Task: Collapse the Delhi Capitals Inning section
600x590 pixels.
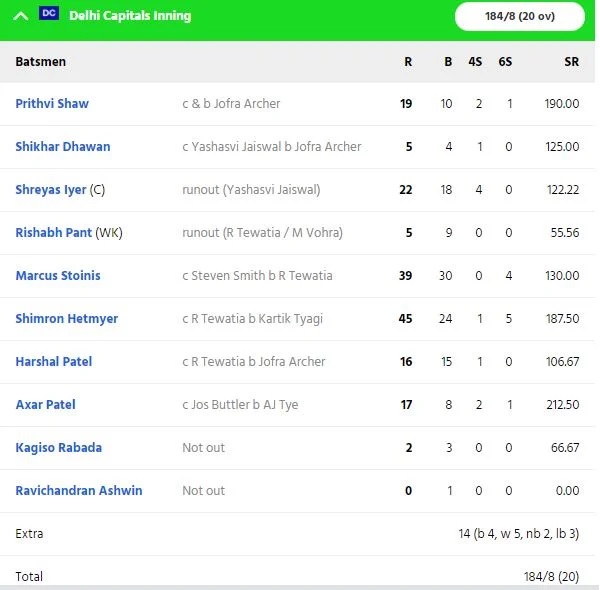Action: [21, 16]
